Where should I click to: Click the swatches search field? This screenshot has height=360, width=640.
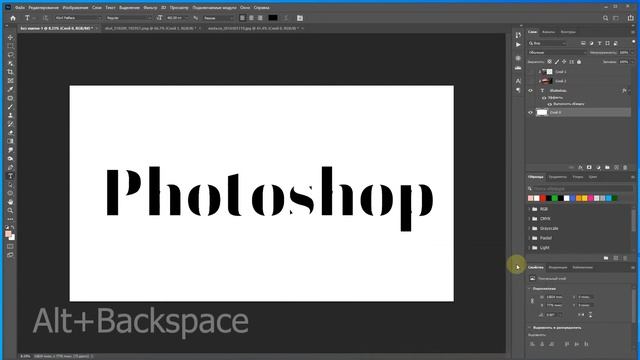pyautogui.click(x=580, y=189)
